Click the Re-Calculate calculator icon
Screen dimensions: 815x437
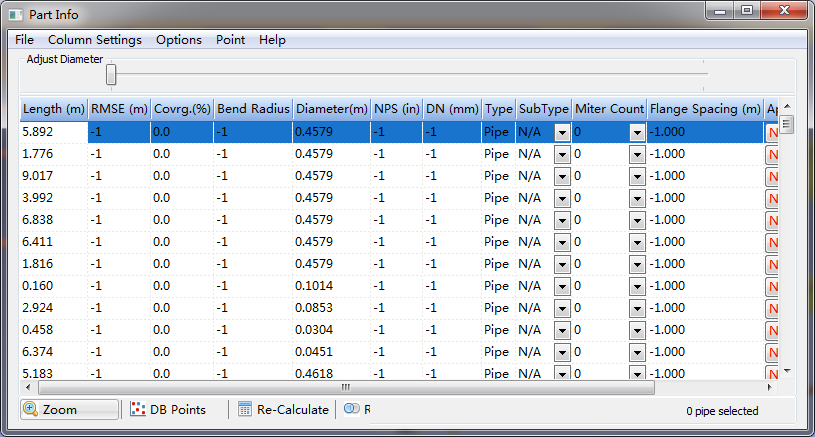(245, 409)
